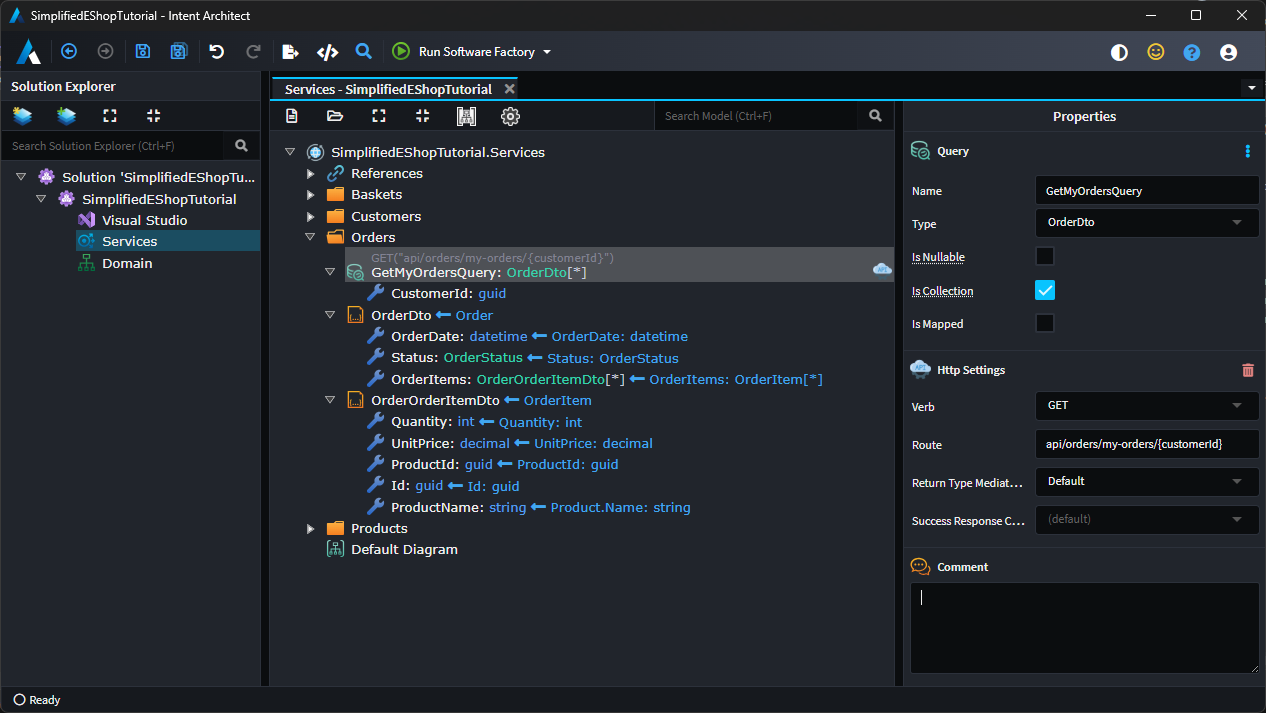1266x713 pixels.
Task: Click the Search Model field
Action: click(756, 116)
